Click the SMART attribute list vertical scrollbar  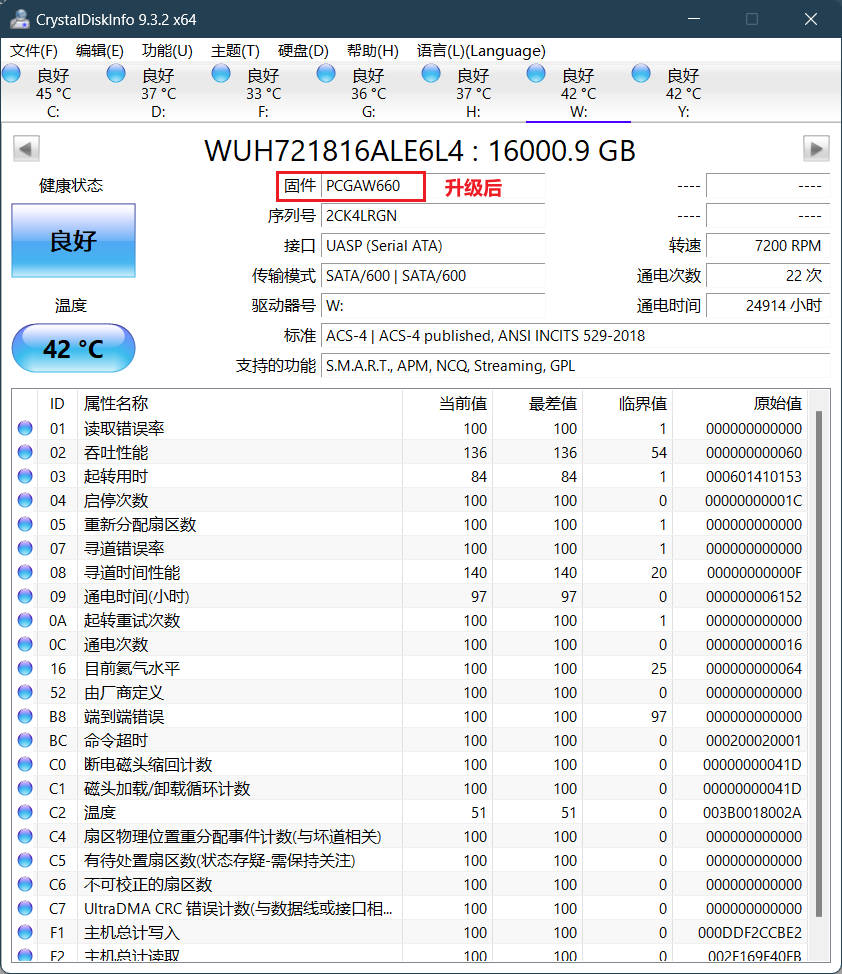coord(819,663)
